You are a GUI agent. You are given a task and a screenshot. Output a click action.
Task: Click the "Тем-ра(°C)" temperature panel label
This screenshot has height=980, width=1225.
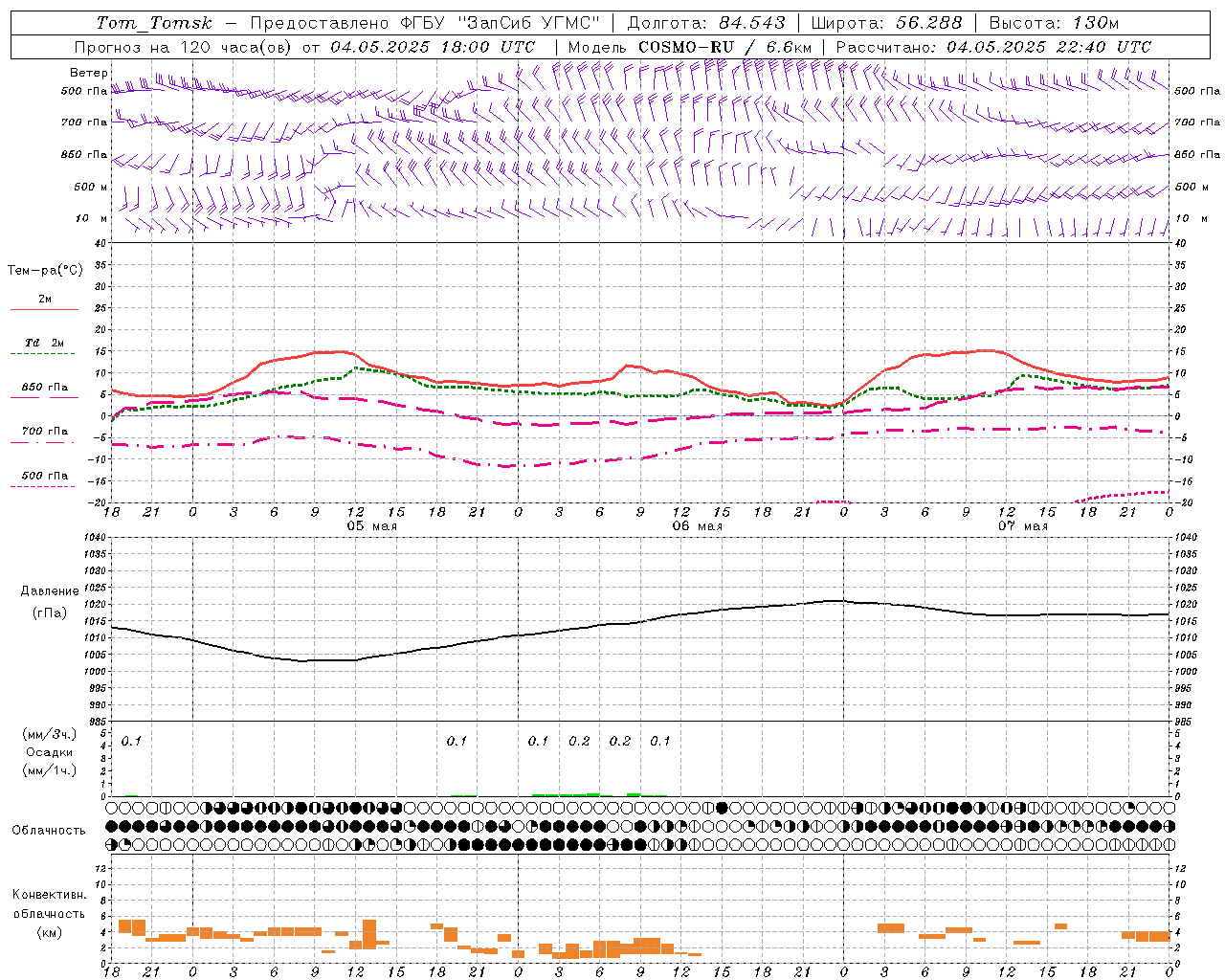point(45,271)
